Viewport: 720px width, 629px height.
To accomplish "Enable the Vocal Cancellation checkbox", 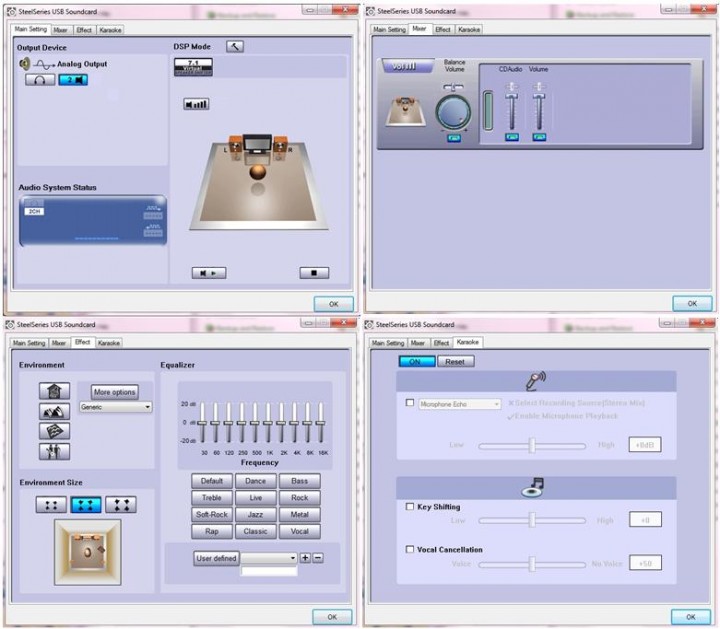I will 410,549.
